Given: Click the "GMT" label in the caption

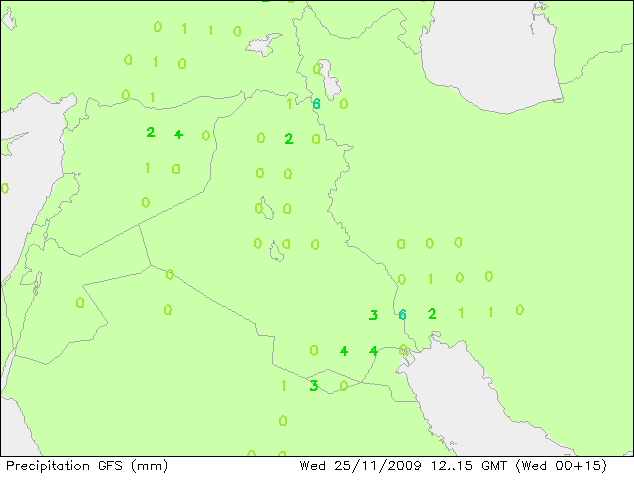Looking at the screenshot, I should pyautogui.click(x=494, y=466).
